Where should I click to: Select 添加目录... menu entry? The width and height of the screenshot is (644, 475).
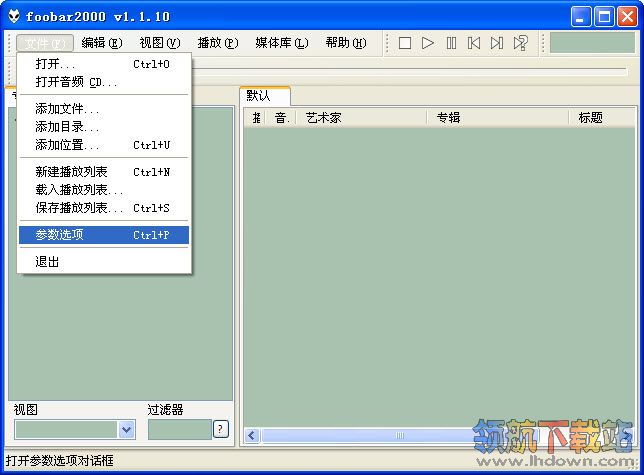coord(104,127)
